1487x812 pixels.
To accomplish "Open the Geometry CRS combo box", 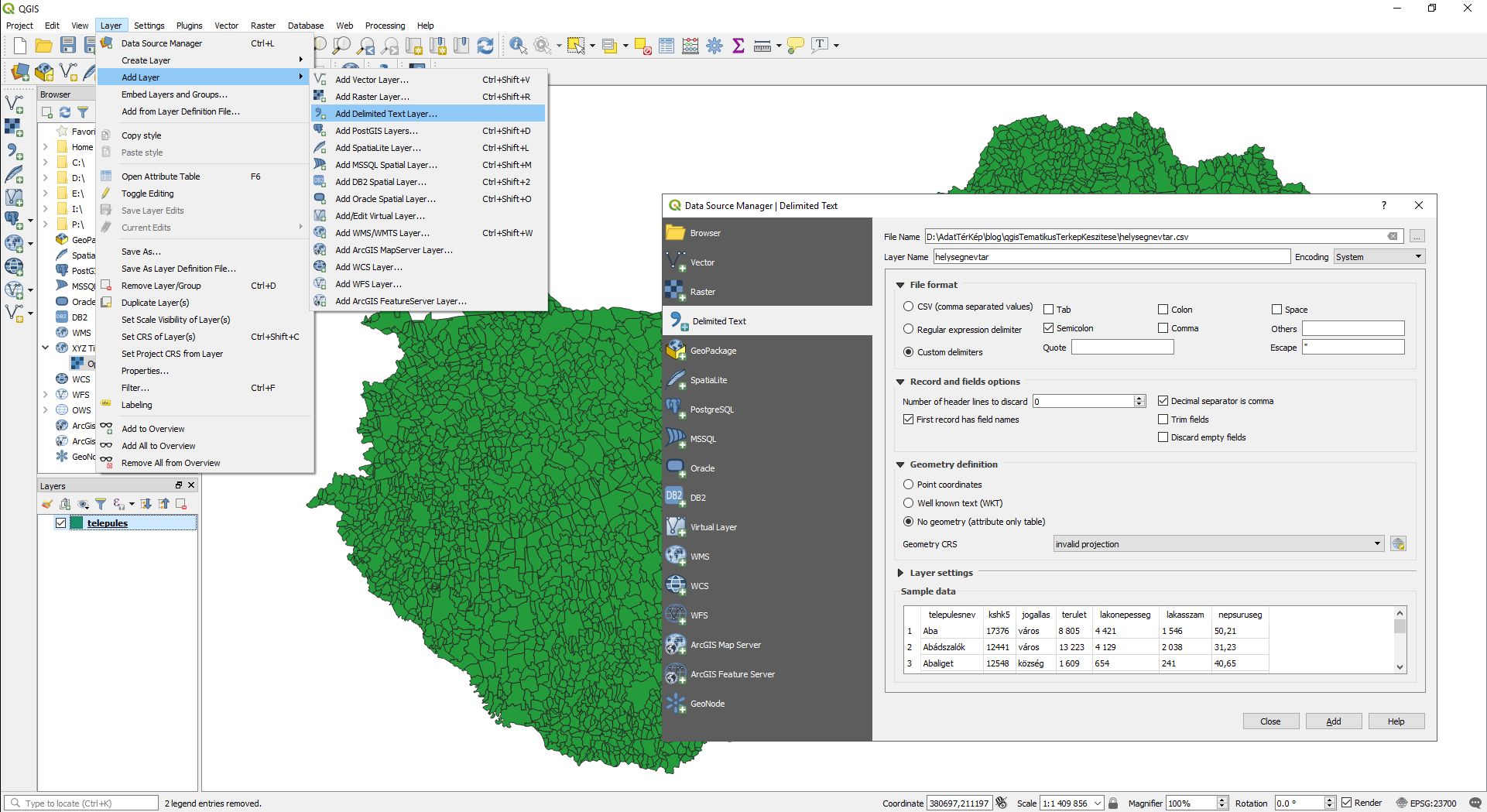I will (1218, 544).
